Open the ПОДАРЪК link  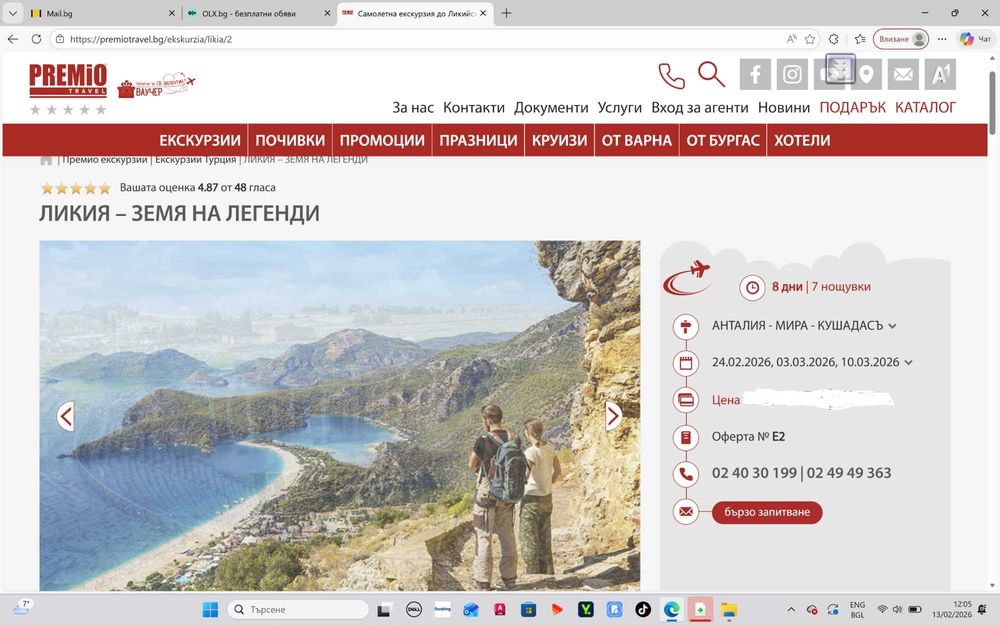pos(853,108)
